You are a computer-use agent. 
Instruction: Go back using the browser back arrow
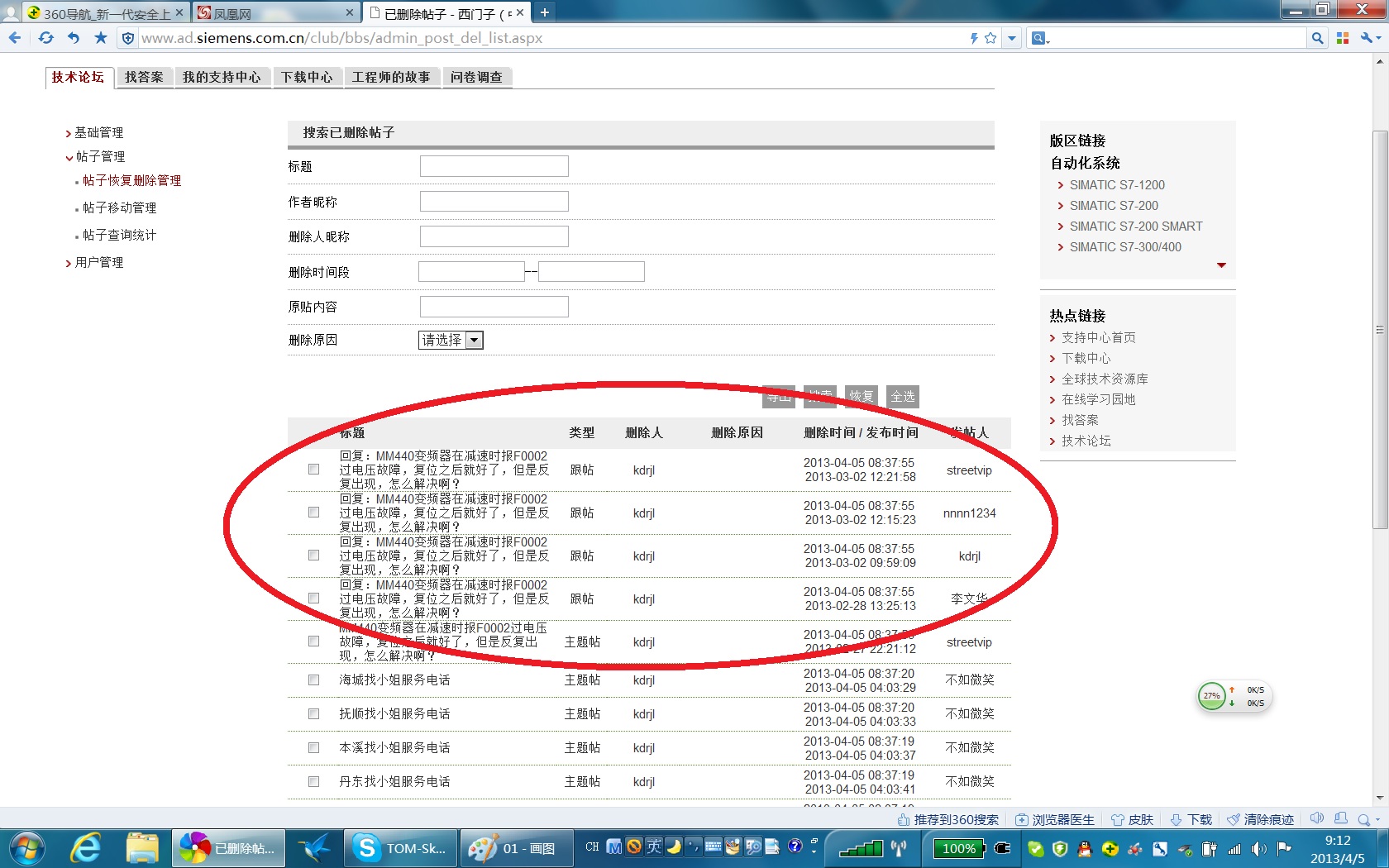coord(15,38)
